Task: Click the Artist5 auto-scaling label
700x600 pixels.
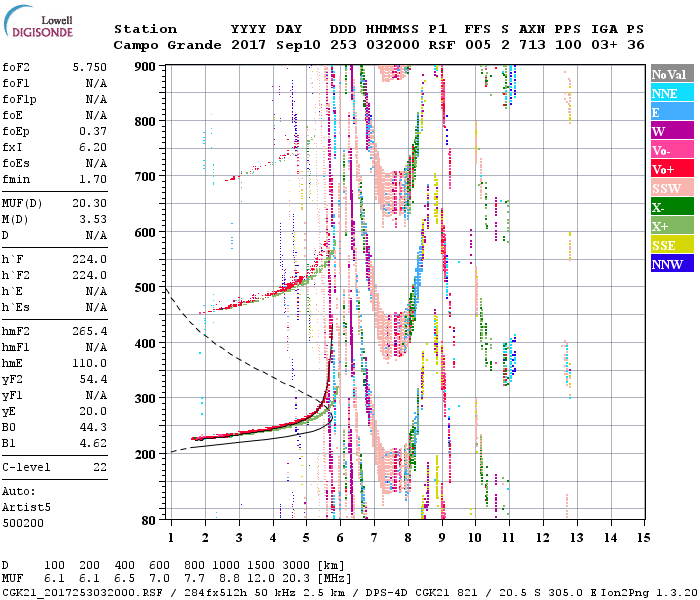Action: 26,508
